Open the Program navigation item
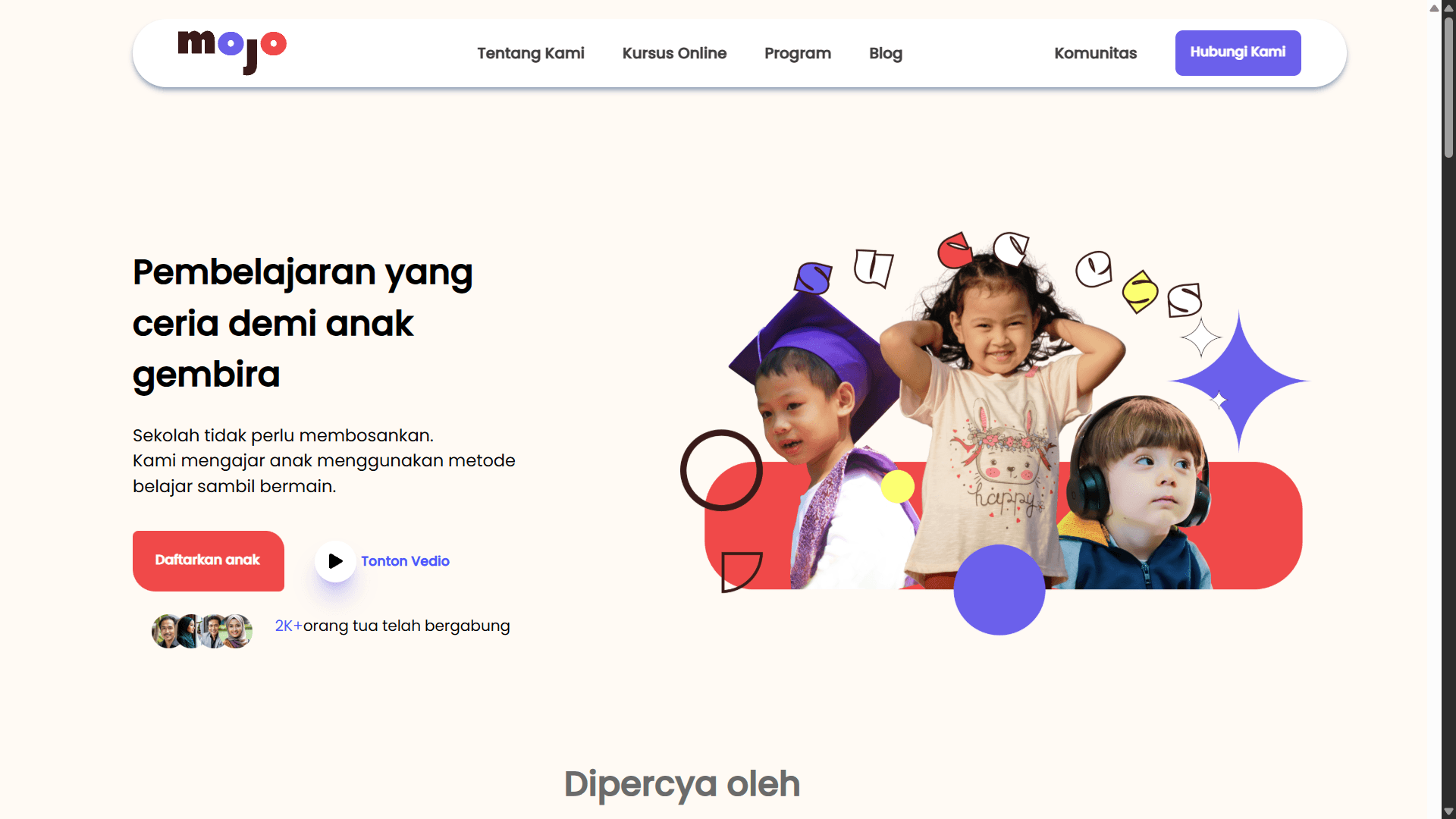Image resolution: width=1456 pixels, height=819 pixels. (798, 53)
